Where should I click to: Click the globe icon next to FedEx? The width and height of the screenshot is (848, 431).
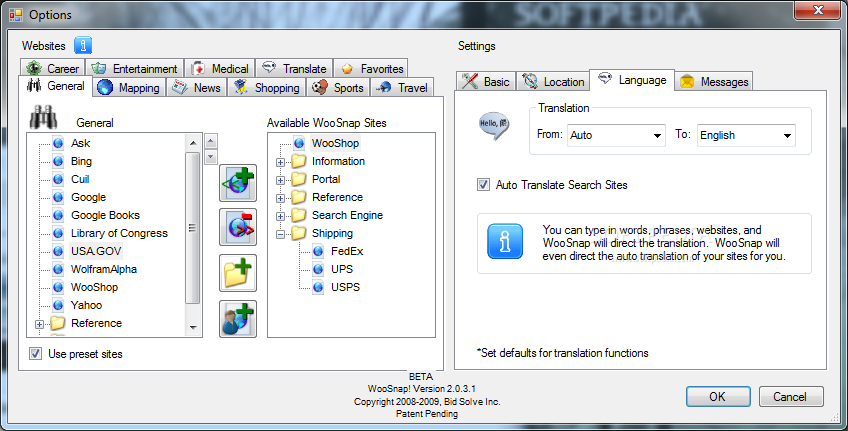[x=319, y=251]
